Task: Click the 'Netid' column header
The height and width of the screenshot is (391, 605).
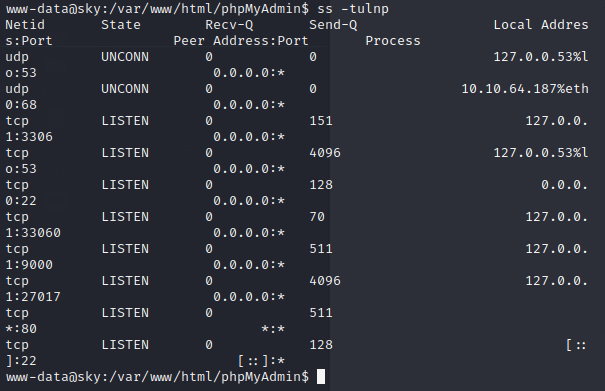Action: (25, 25)
